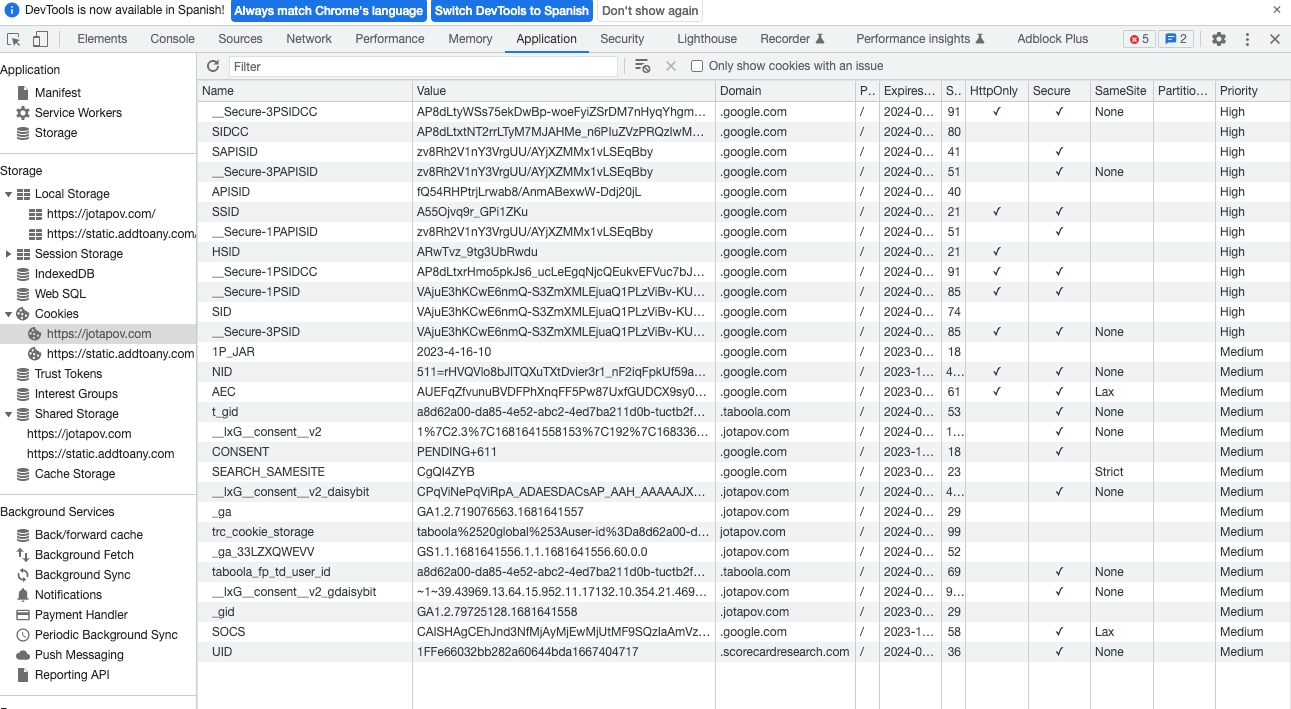Sort cookies by the Domain column header
Image resolution: width=1291 pixels, height=709 pixels.
click(785, 91)
